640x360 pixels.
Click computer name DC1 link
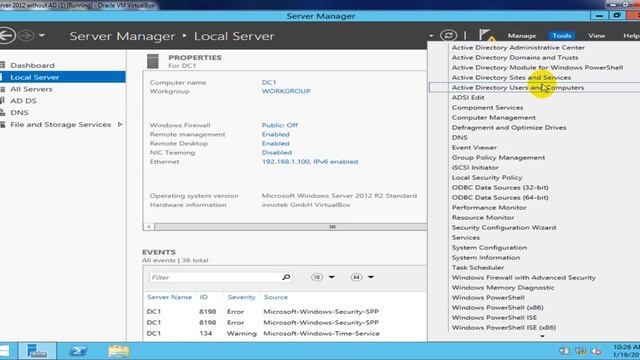(269, 82)
